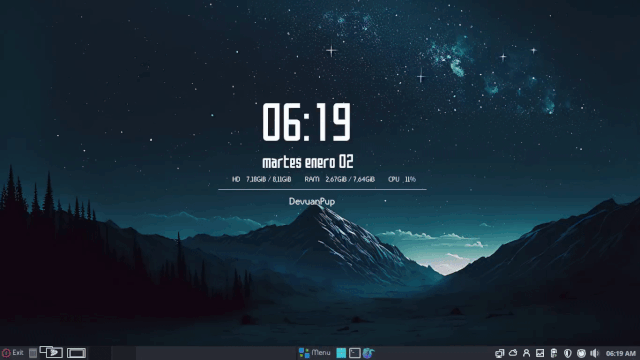
Task: Open the cyan file manager icon
Action: click(341, 353)
